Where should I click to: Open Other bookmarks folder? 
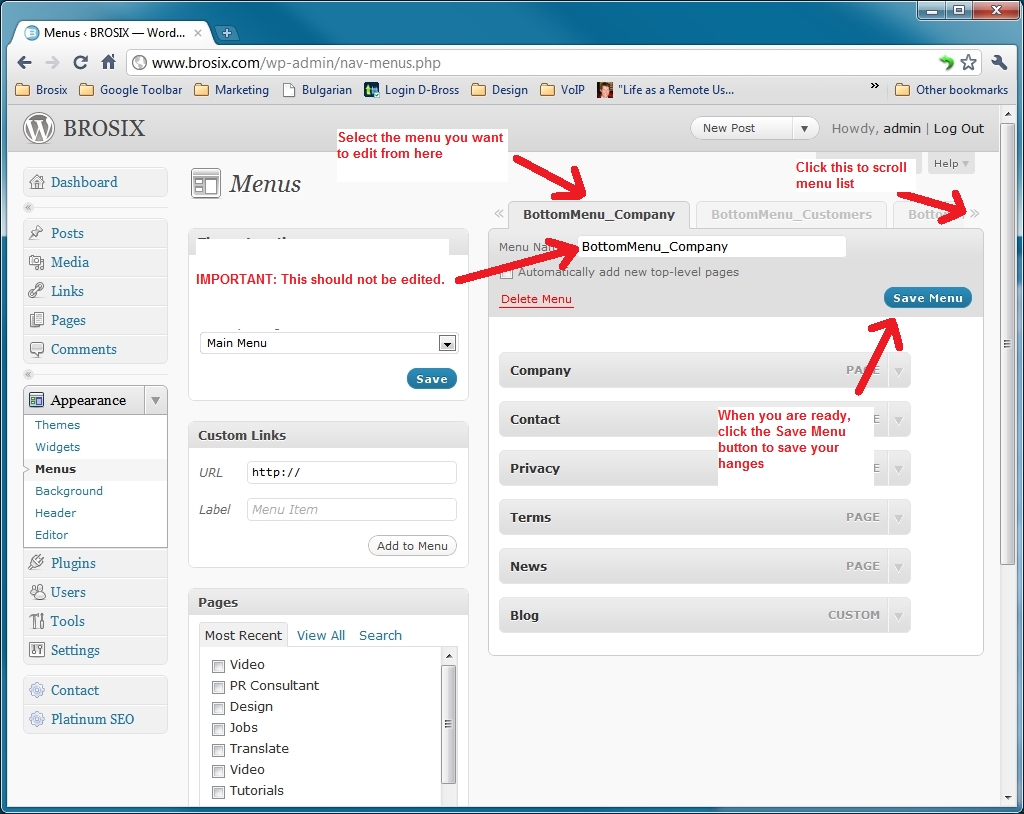(x=952, y=90)
